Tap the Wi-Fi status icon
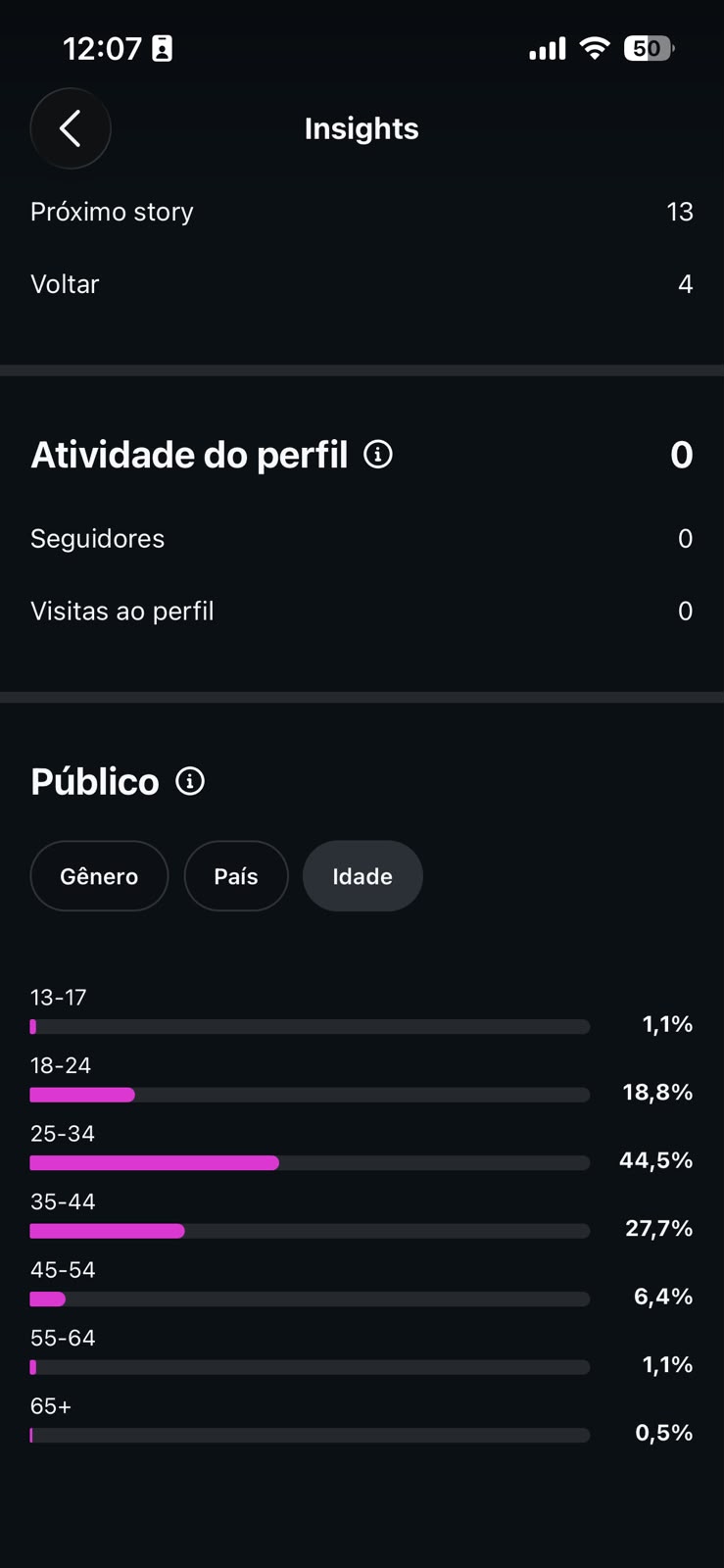The height and width of the screenshot is (1568, 724). (x=595, y=48)
